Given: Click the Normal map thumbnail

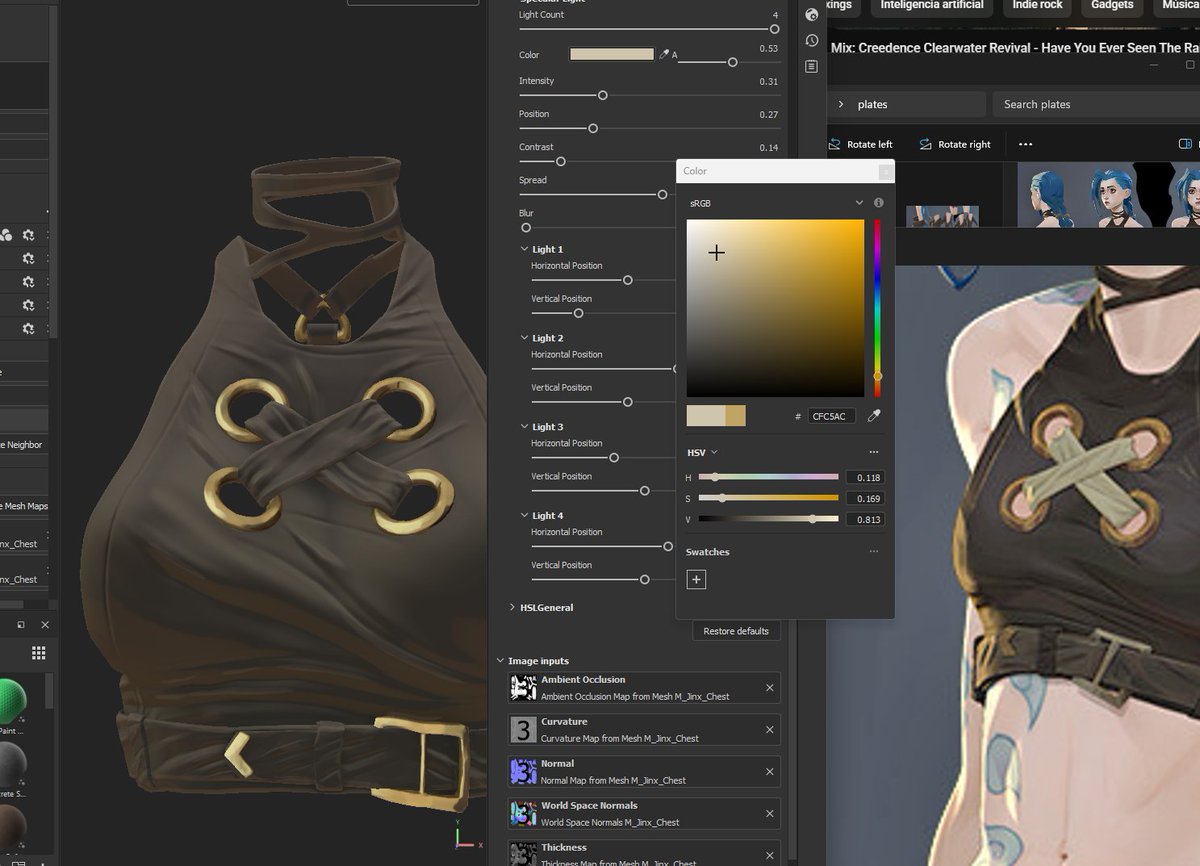Looking at the screenshot, I should point(523,772).
